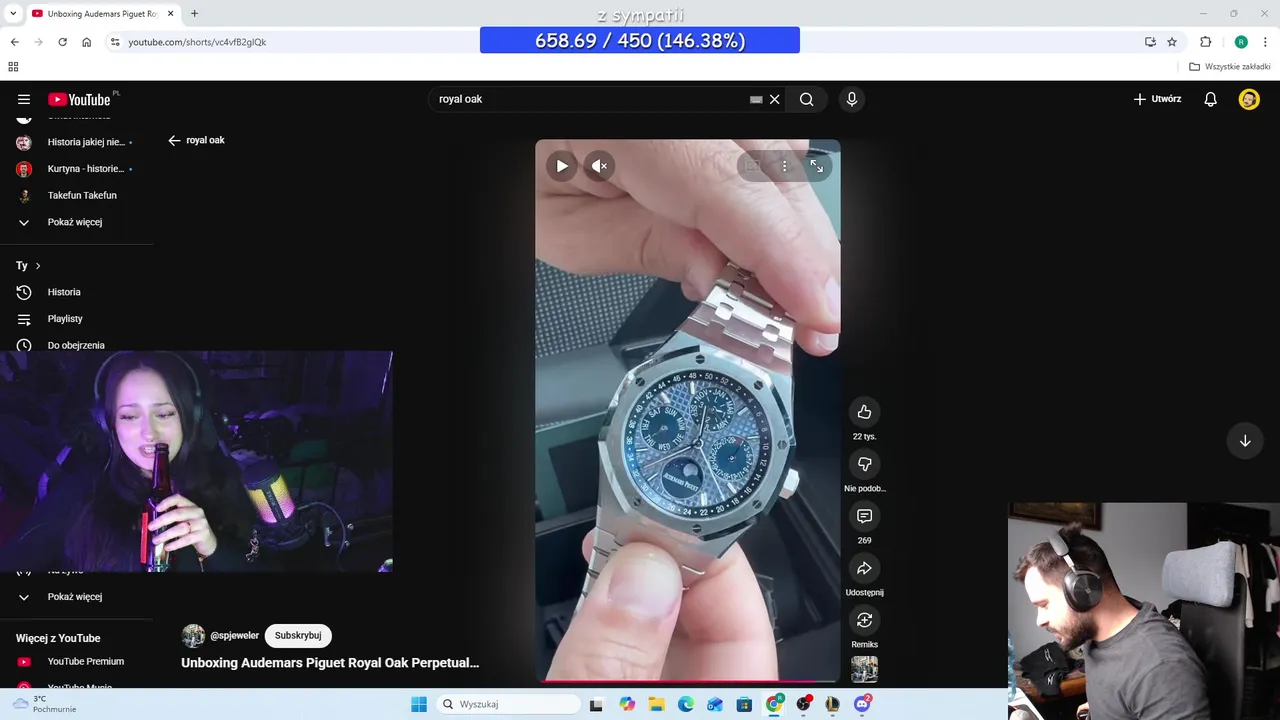1280x720 pixels.
Task: Click the search magnifier button
Action: (x=806, y=99)
